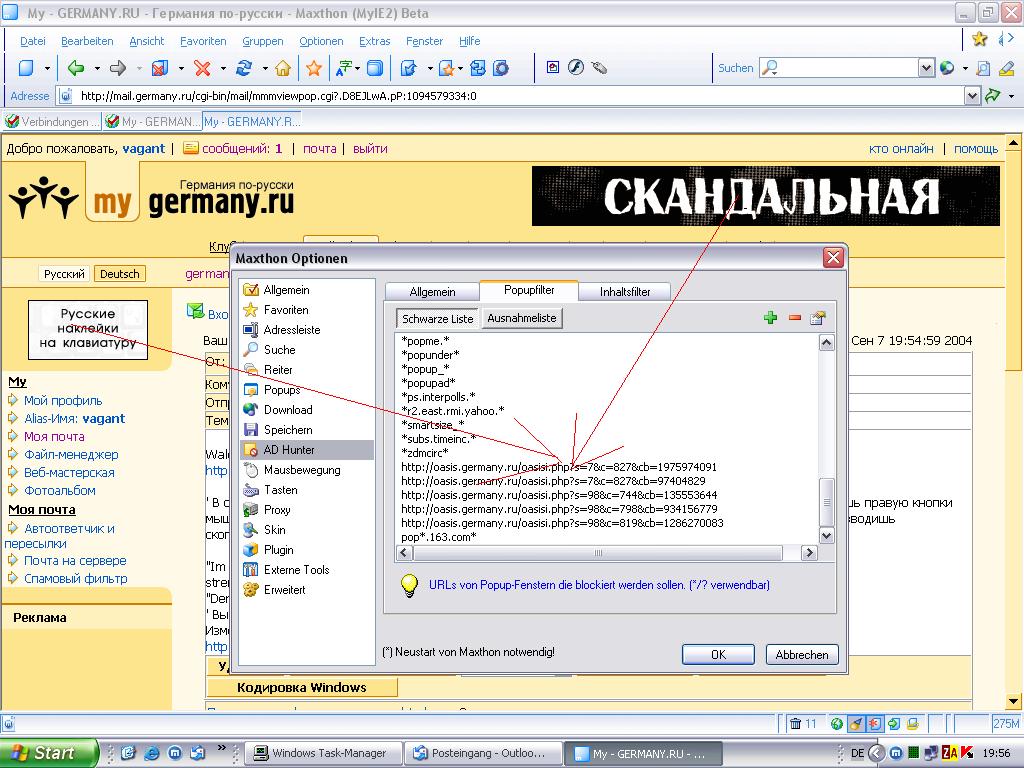Click the green Go arrow next to the address bar
1024x768 pixels.
993,96
